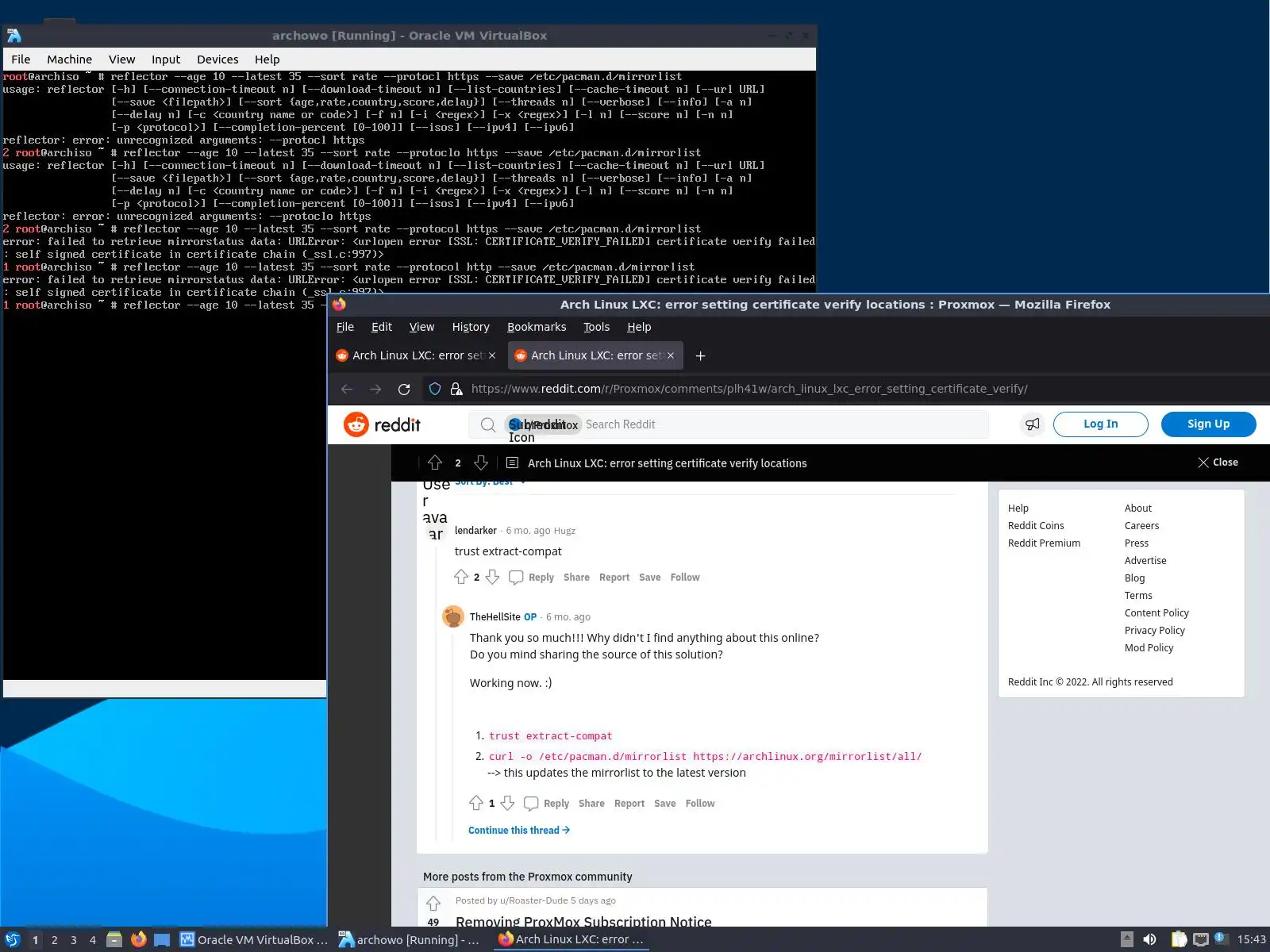
Task: Save lendarker's comment
Action: point(649,578)
